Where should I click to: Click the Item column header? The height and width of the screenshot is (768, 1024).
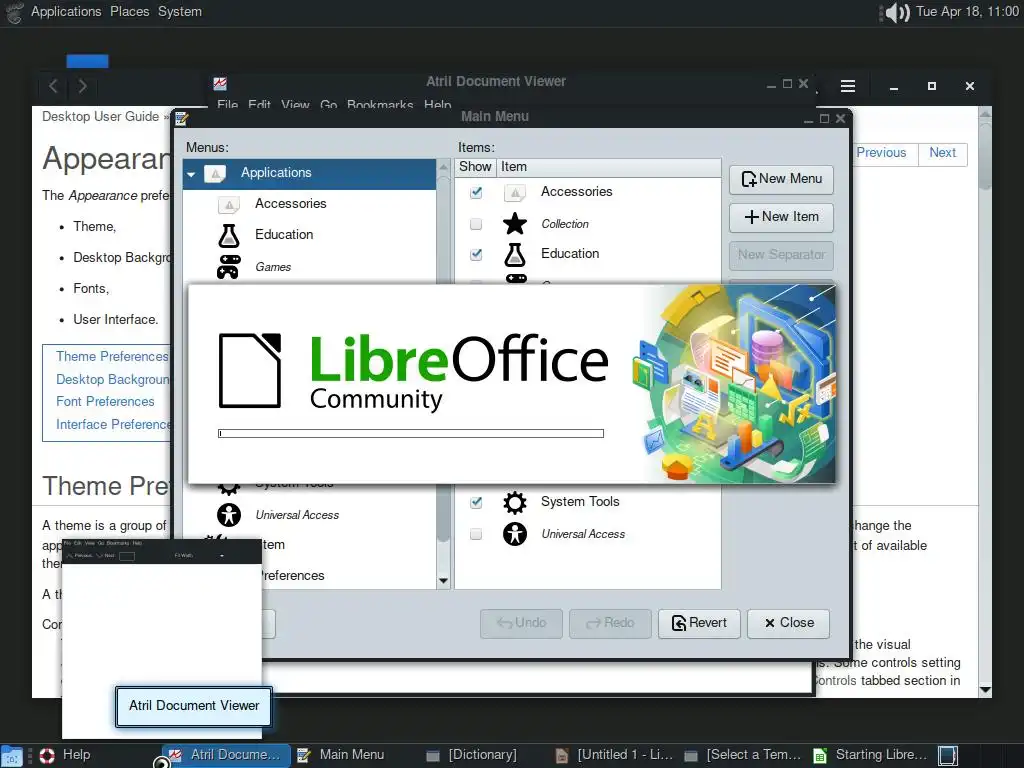pos(609,167)
